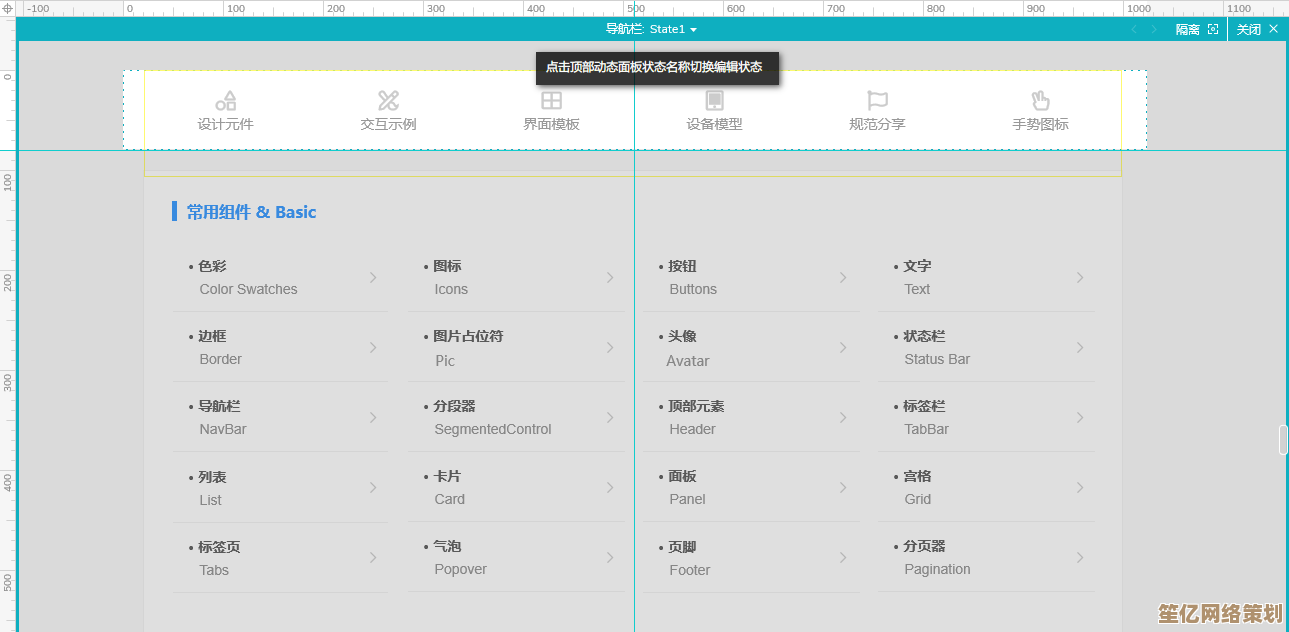Click the 界面模板 grid layout icon

point(551,100)
